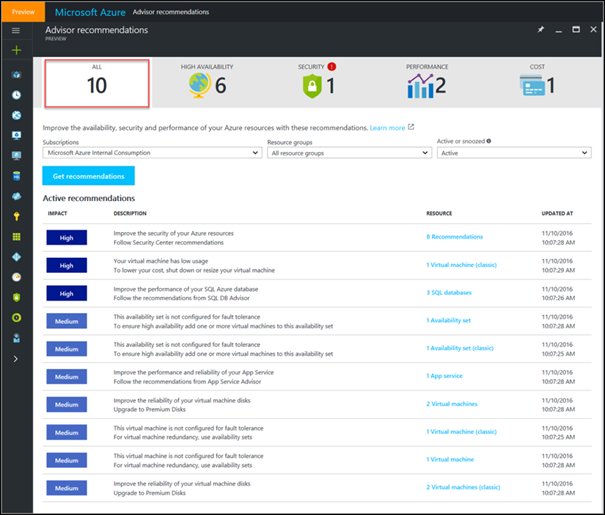Open the 1 Availability set (classic) link

(x=460, y=348)
